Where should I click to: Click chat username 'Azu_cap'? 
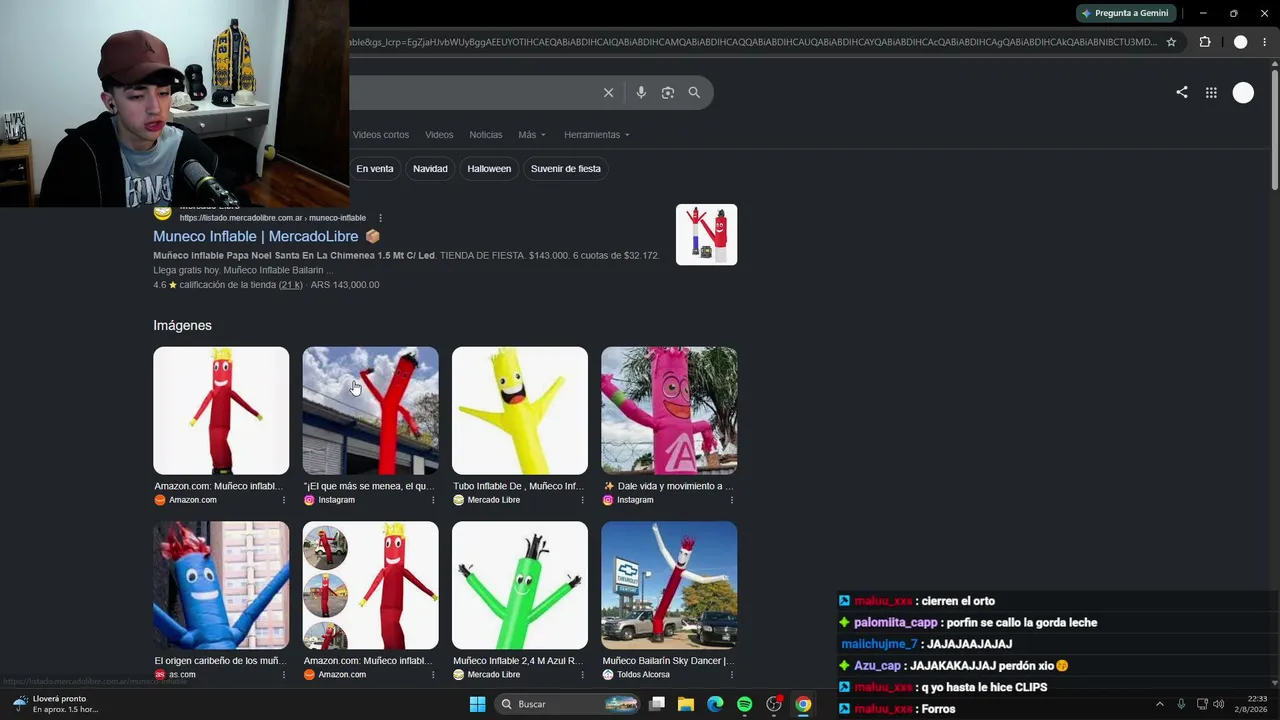878,666
